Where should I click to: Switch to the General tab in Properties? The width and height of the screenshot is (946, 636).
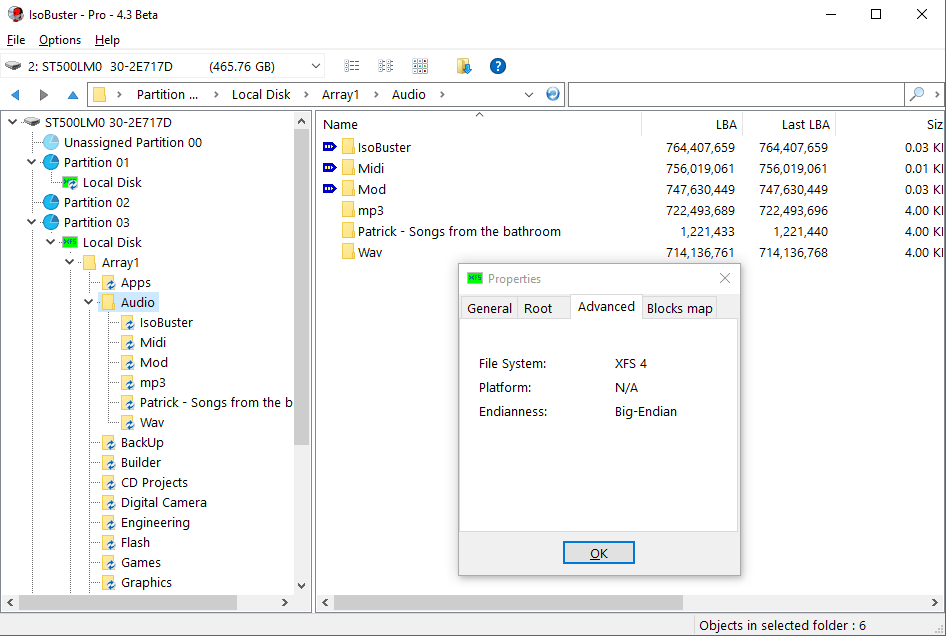pos(489,308)
